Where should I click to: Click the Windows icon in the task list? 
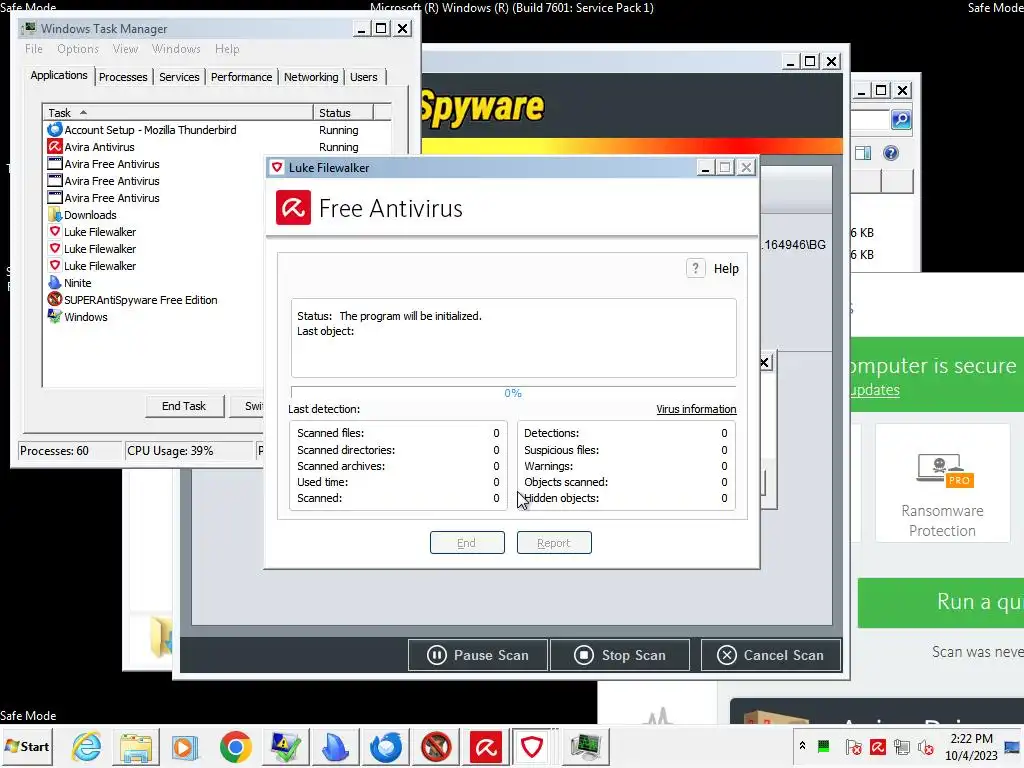pos(55,316)
